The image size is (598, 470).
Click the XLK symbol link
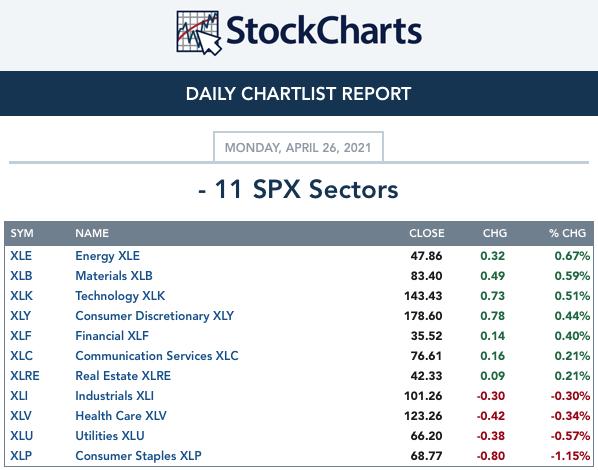21,296
